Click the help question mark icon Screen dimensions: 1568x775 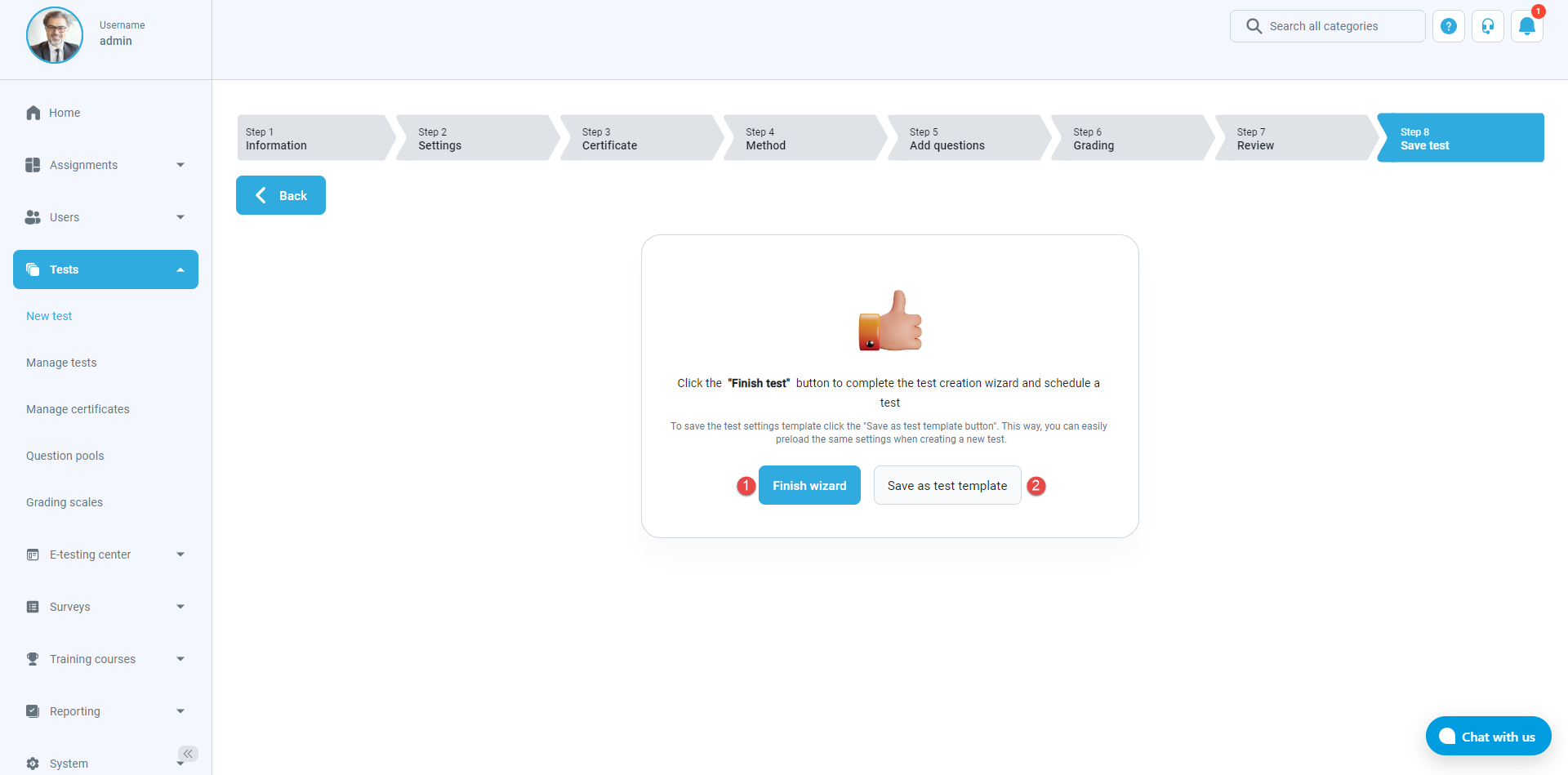(1448, 26)
